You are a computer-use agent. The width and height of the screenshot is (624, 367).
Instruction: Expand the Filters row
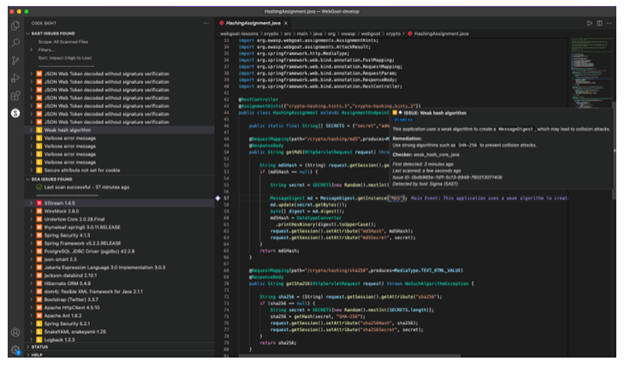coord(119,50)
